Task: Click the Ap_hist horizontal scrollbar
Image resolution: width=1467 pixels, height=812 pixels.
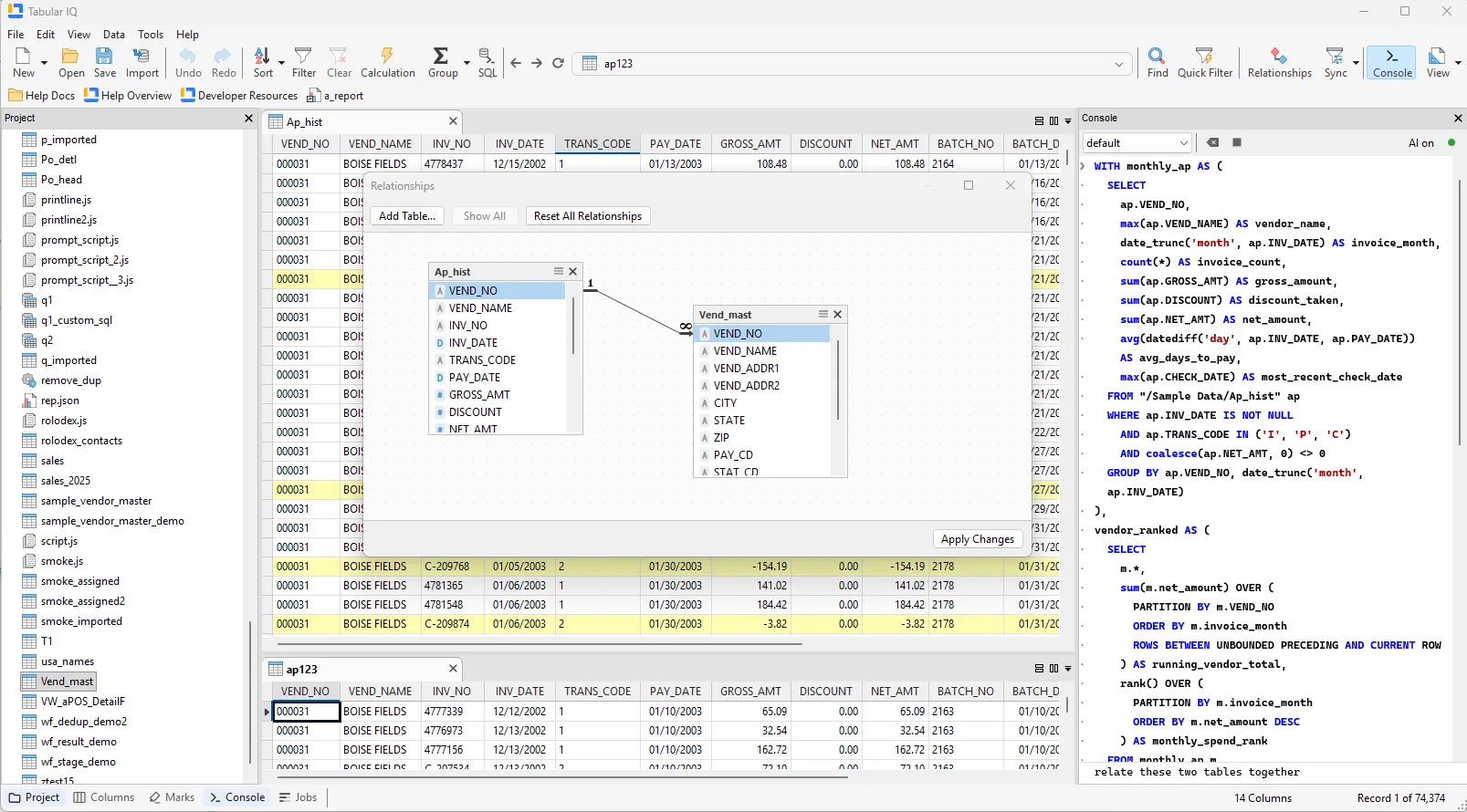Action: pyautogui.click(x=539, y=644)
